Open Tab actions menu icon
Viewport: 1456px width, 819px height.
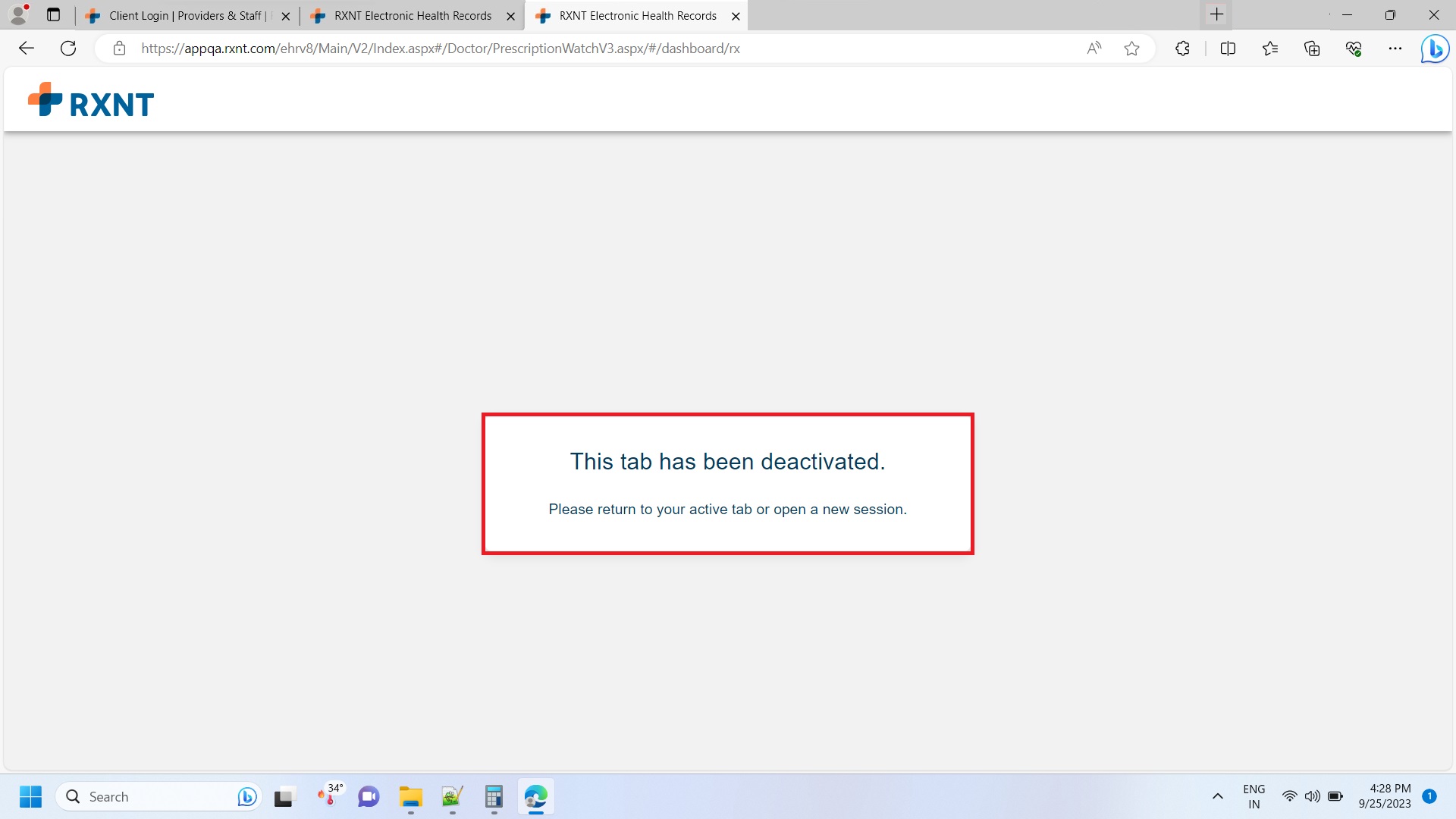pos(53,14)
